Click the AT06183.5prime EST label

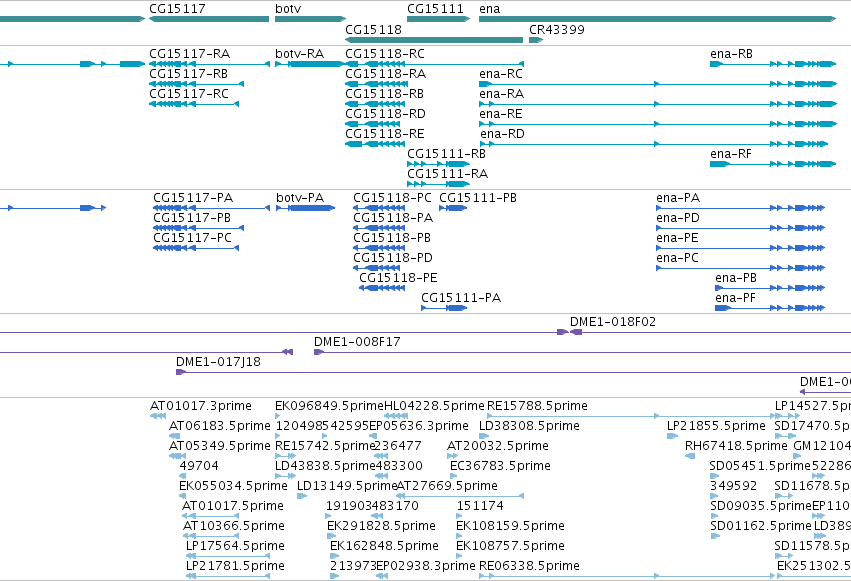(x=220, y=426)
